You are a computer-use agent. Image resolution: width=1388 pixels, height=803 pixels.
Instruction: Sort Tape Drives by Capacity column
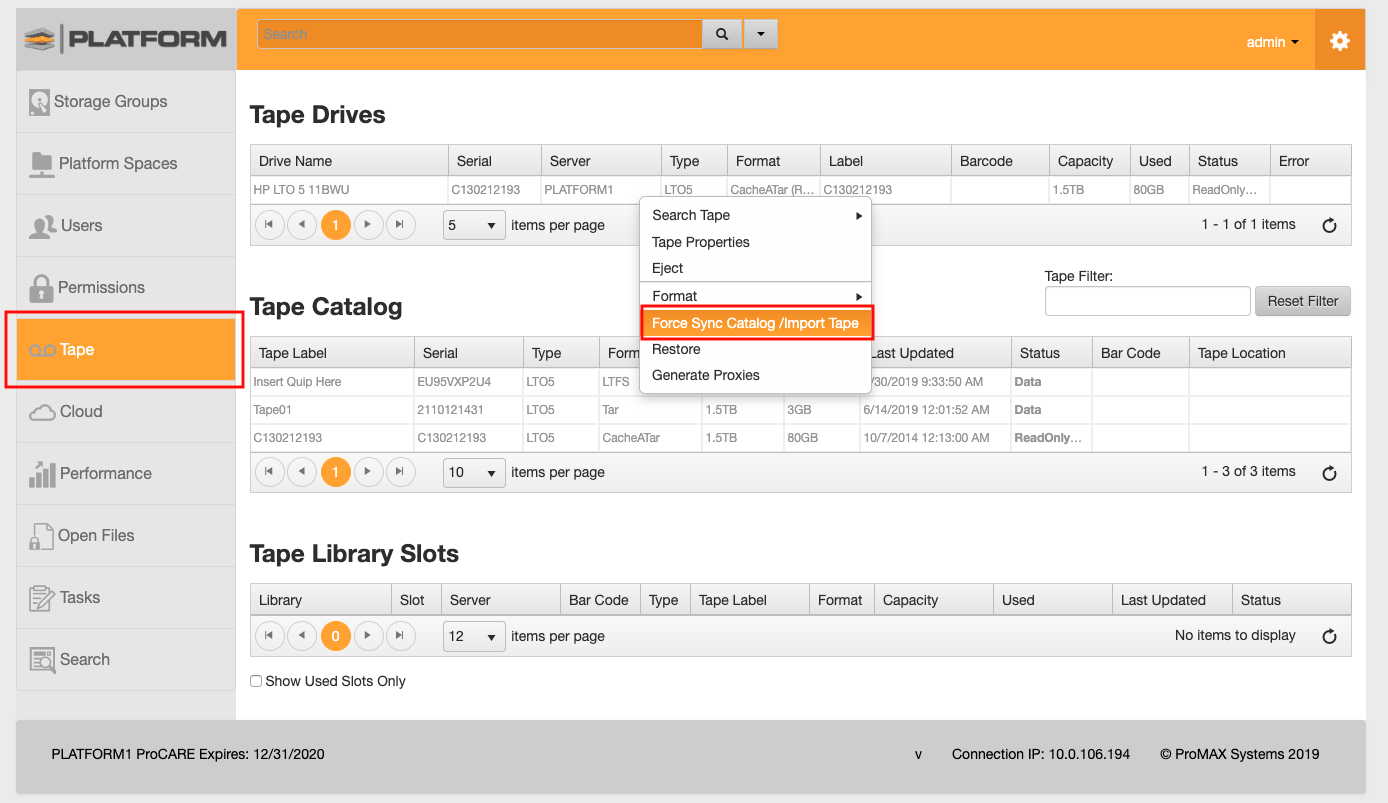[1091, 161]
